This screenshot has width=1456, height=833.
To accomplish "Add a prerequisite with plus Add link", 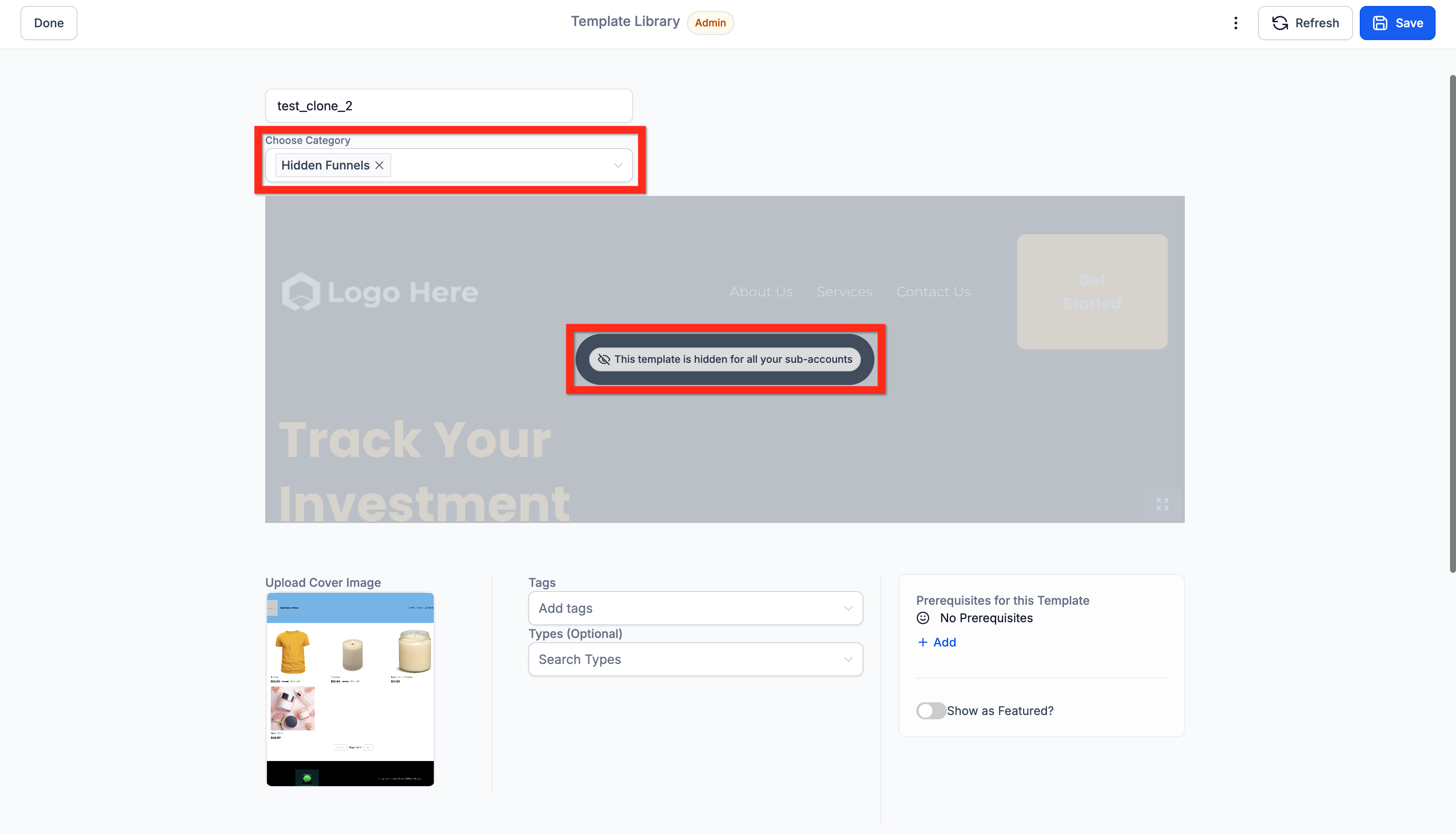I will pyautogui.click(x=937, y=642).
